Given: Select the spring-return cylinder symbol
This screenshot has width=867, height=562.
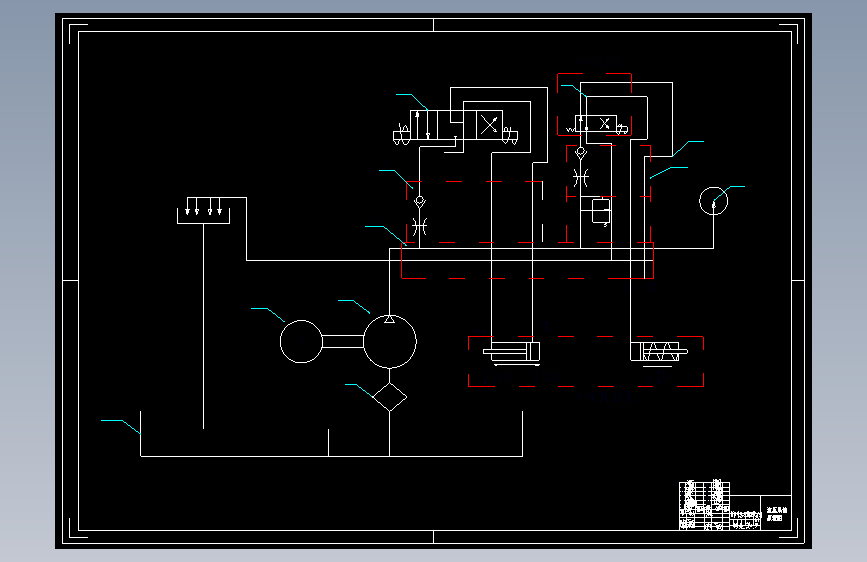Looking at the screenshot, I should click(659, 353).
